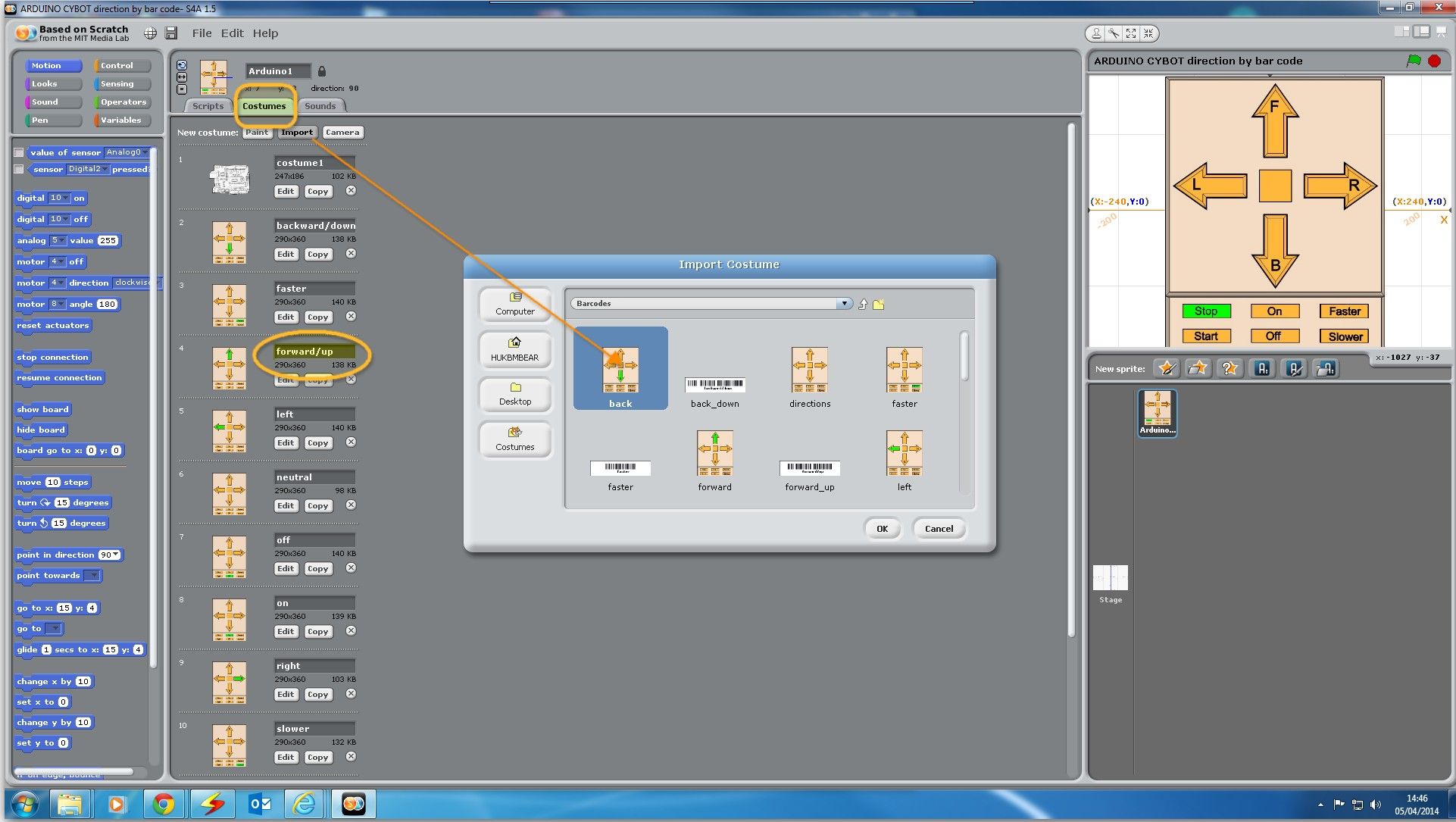Get a surprise sprite with question star
This screenshot has height=822, width=1456.
(x=1229, y=369)
